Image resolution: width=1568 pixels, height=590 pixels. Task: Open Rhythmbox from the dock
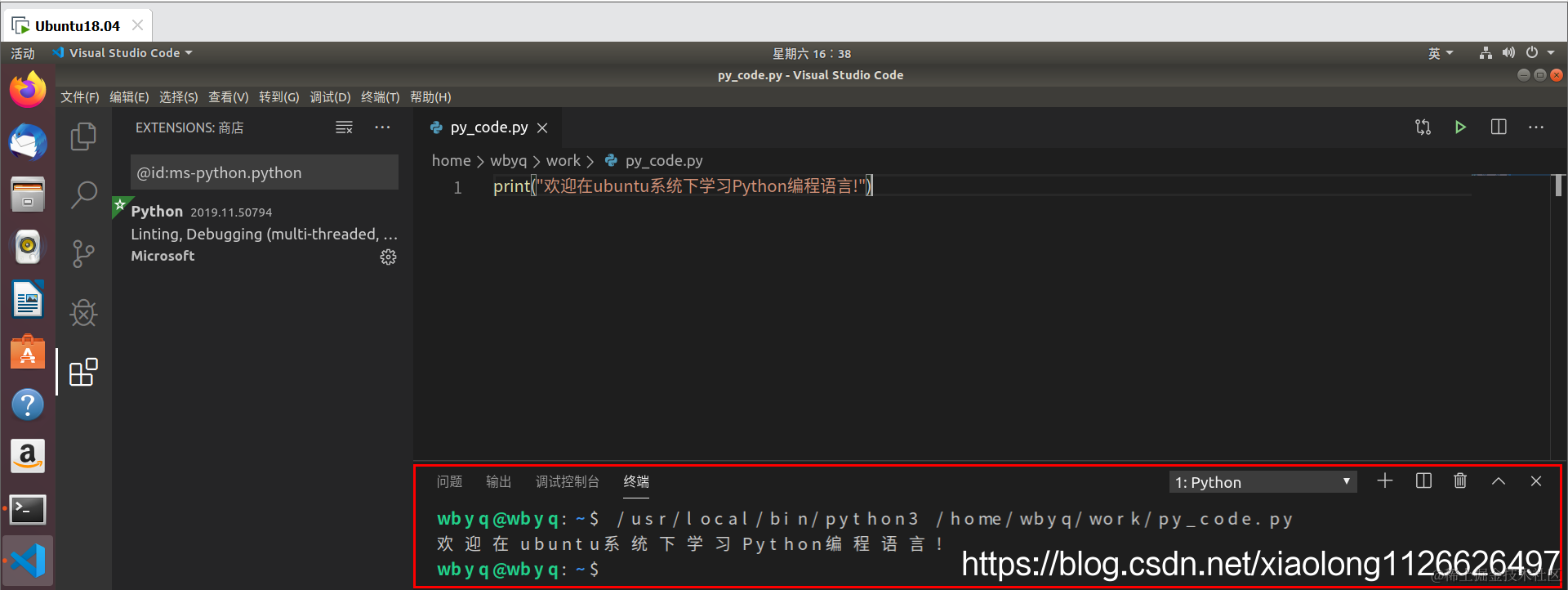pos(28,246)
